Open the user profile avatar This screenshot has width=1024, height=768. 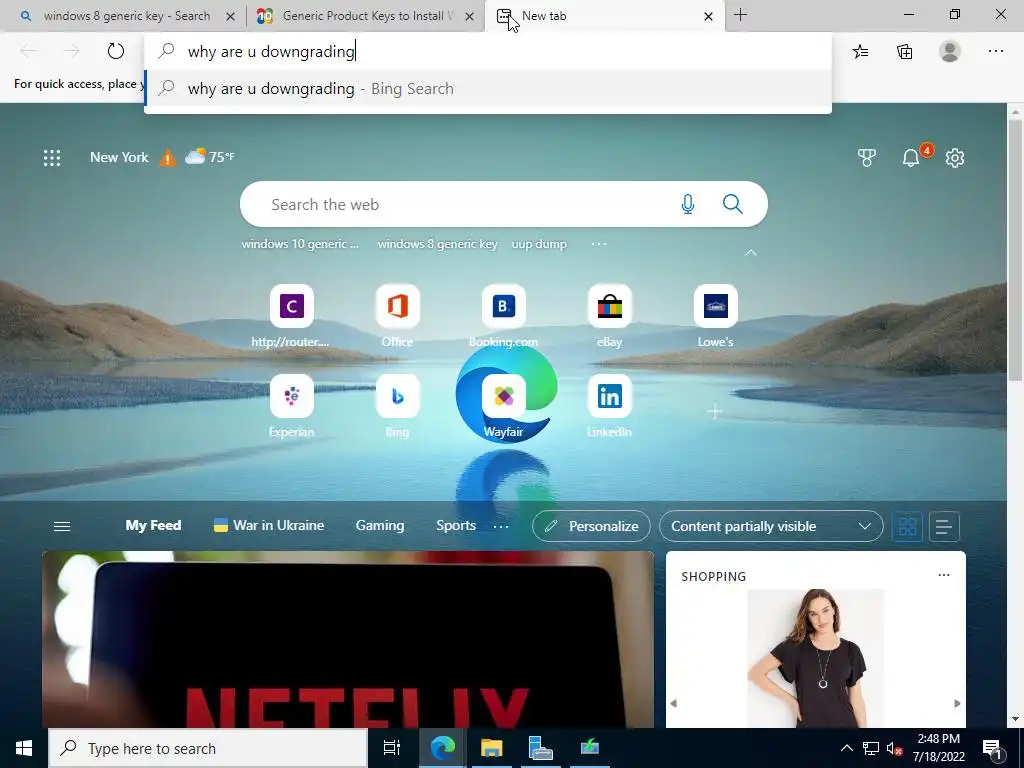pyautogui.click(x=950, y=51)
